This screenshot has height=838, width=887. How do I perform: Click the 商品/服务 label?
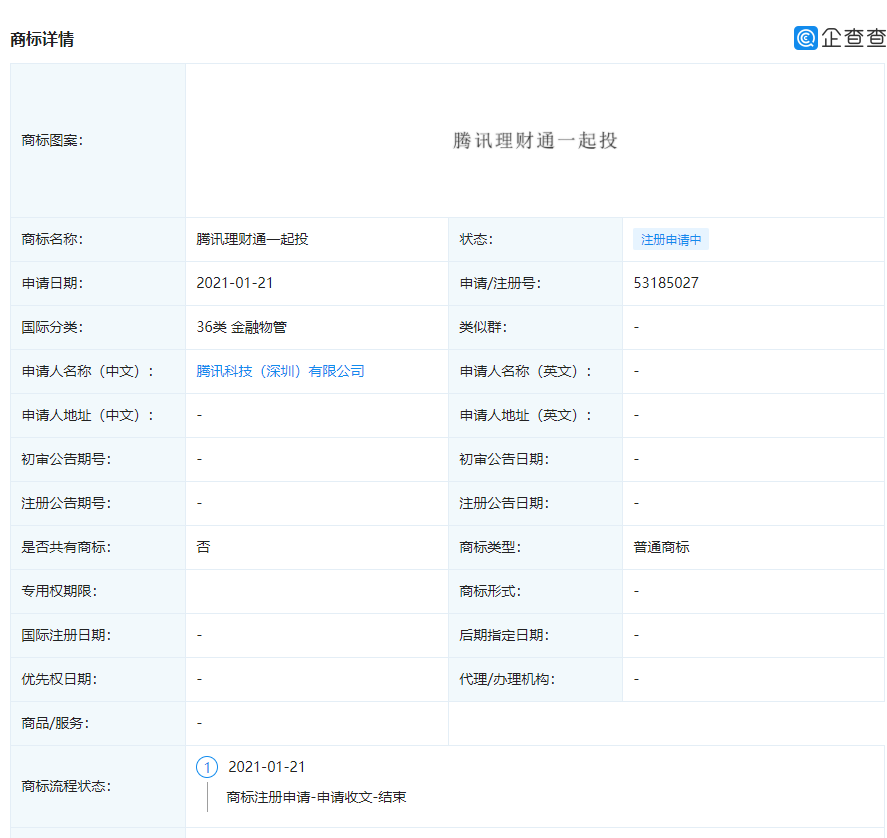tap(55, 723)
